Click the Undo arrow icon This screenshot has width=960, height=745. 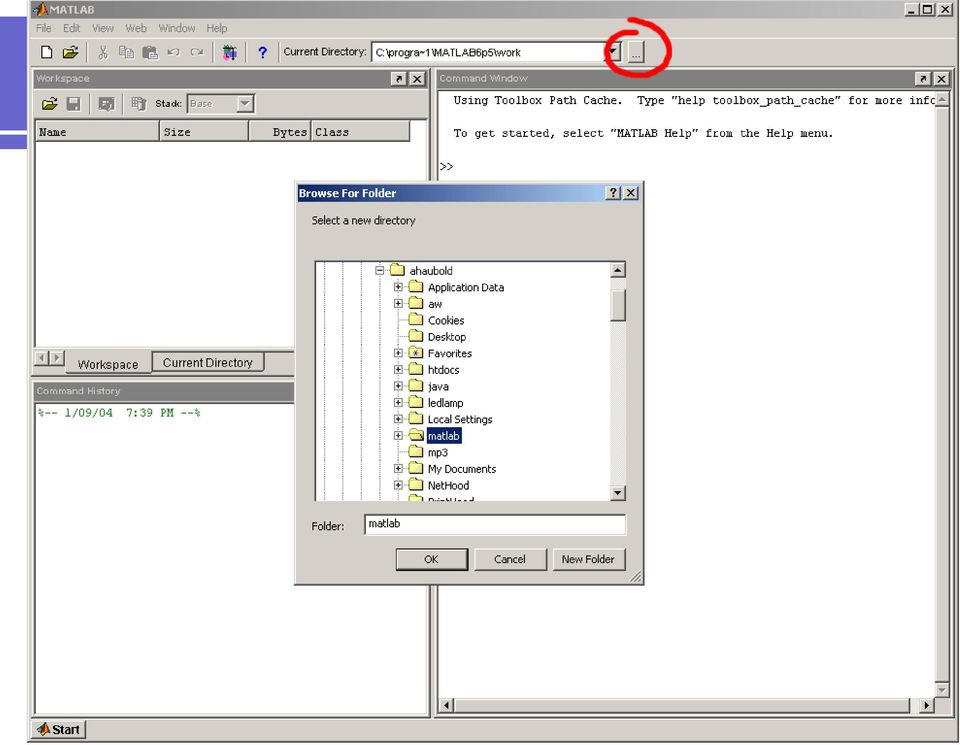click(173, 53)
